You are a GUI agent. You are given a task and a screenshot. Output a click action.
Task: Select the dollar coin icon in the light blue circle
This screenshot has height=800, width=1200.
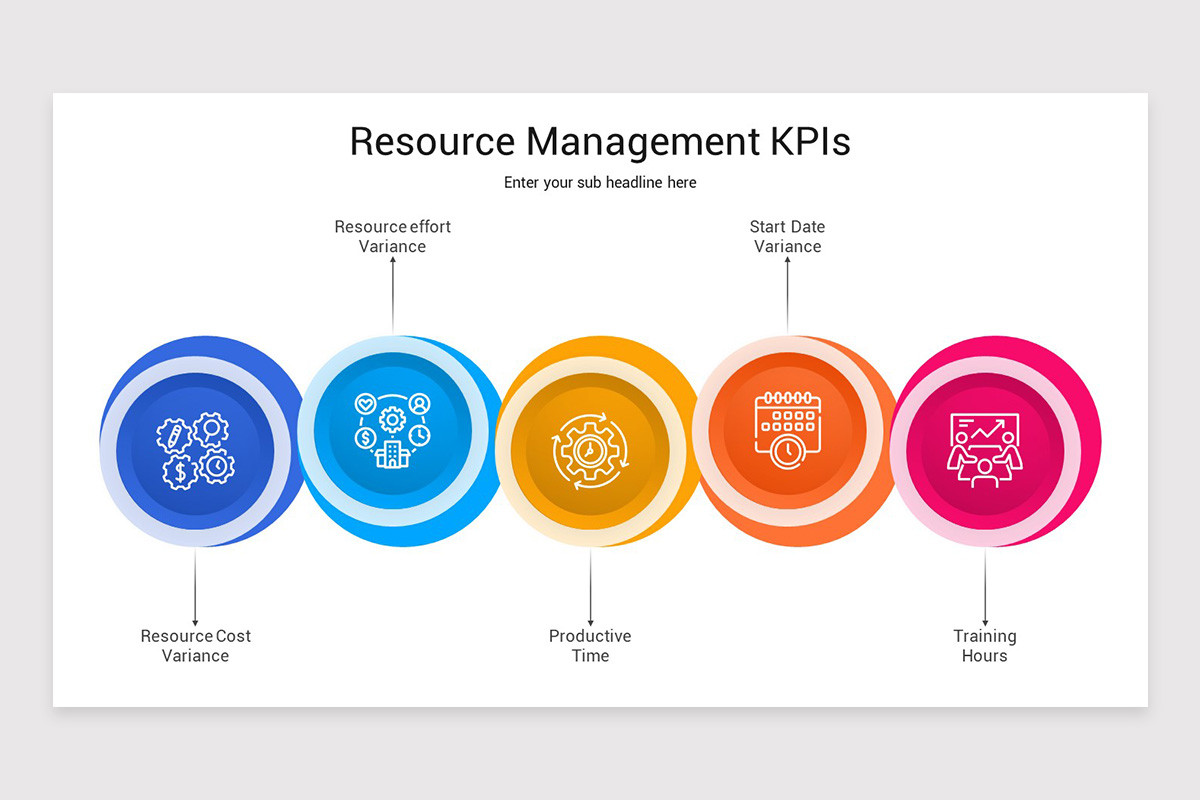pos(365,437)
